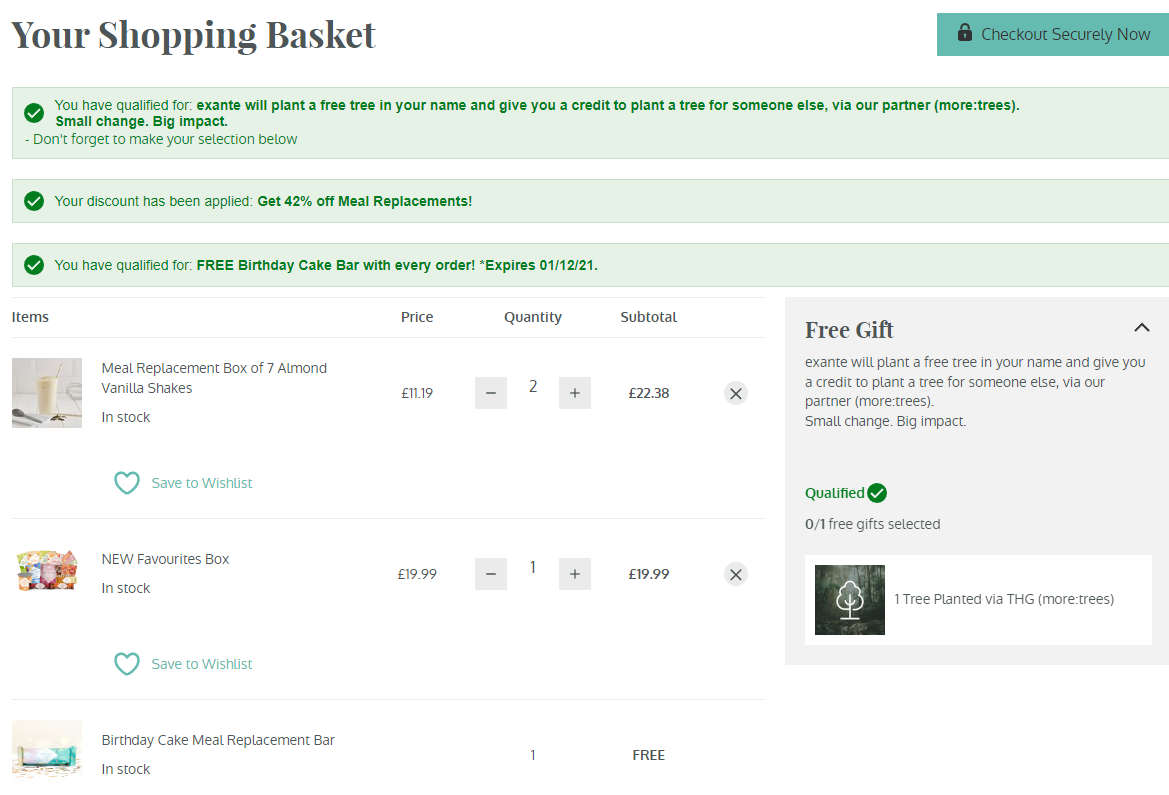Click the Your Shopping Basket heading

(x=194, y=35)
